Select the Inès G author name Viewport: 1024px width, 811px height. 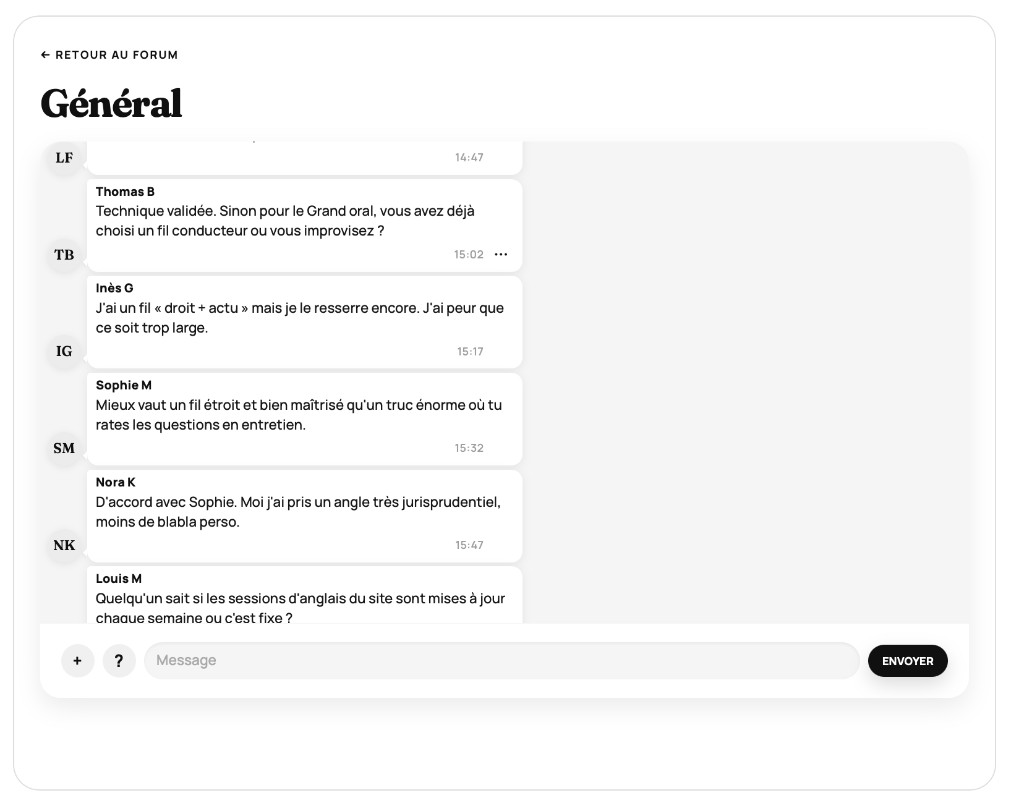[114, 288]
